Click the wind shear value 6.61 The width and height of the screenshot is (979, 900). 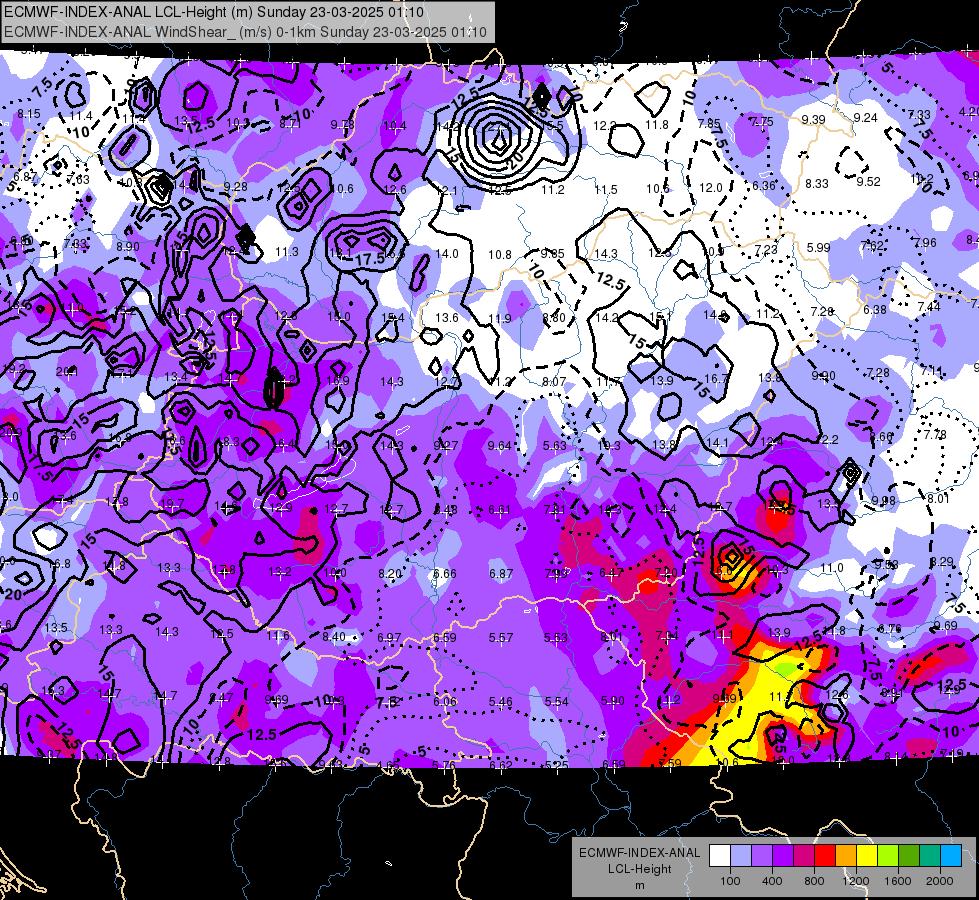499,510
